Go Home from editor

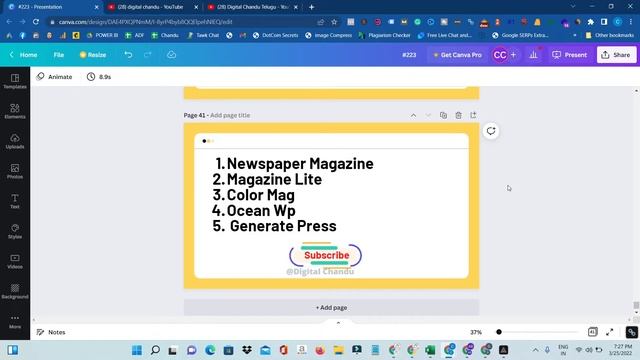[x=24, y=55]
